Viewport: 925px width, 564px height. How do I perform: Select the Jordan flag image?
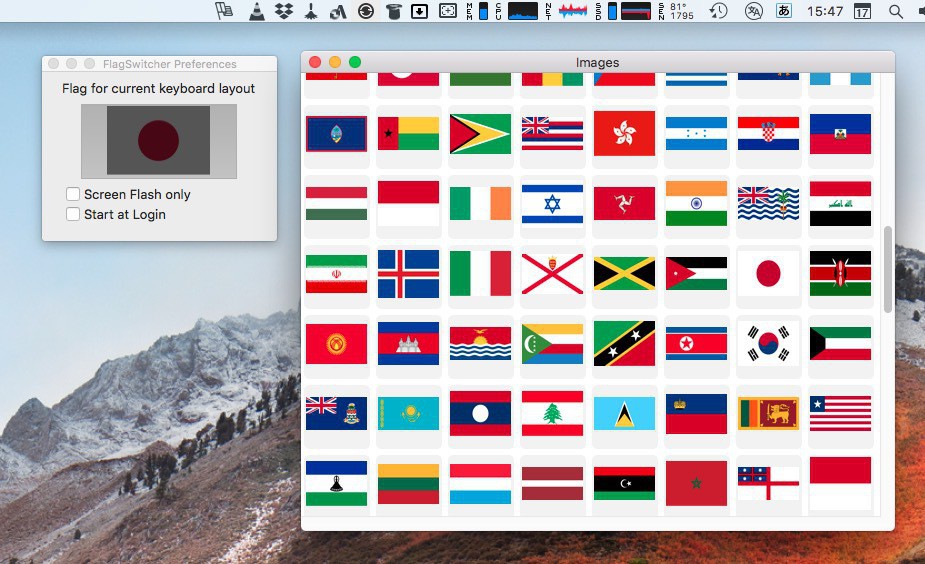(x=696, y=273)
